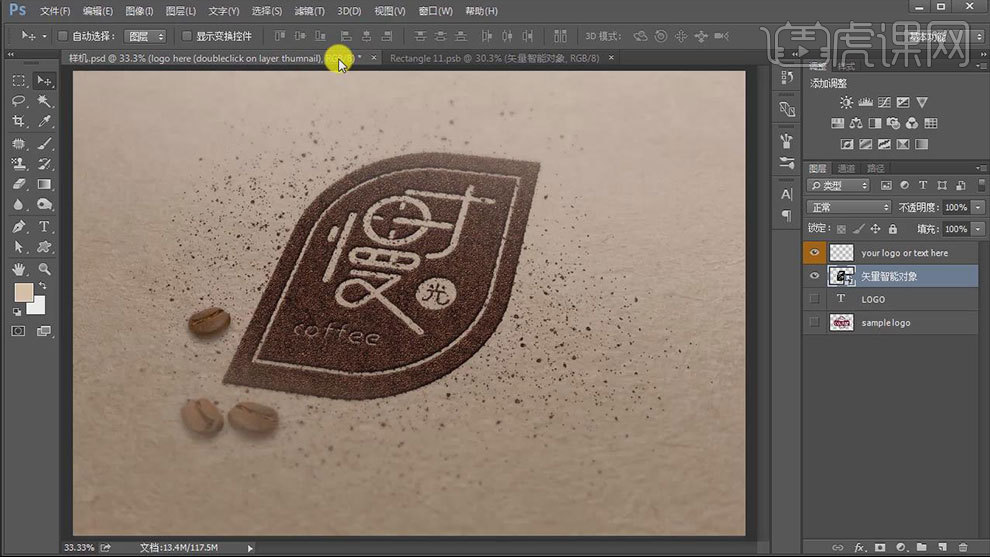Select the Blur tool
Image resolution: width=990 pixels, height=557 pixels.
coord(18,205)
